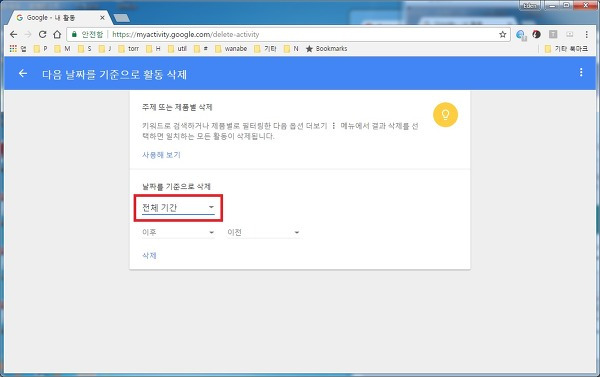Open the wanabe bookmarks folder
Screen dimensions: 600x377
click(x=231, y=49)
